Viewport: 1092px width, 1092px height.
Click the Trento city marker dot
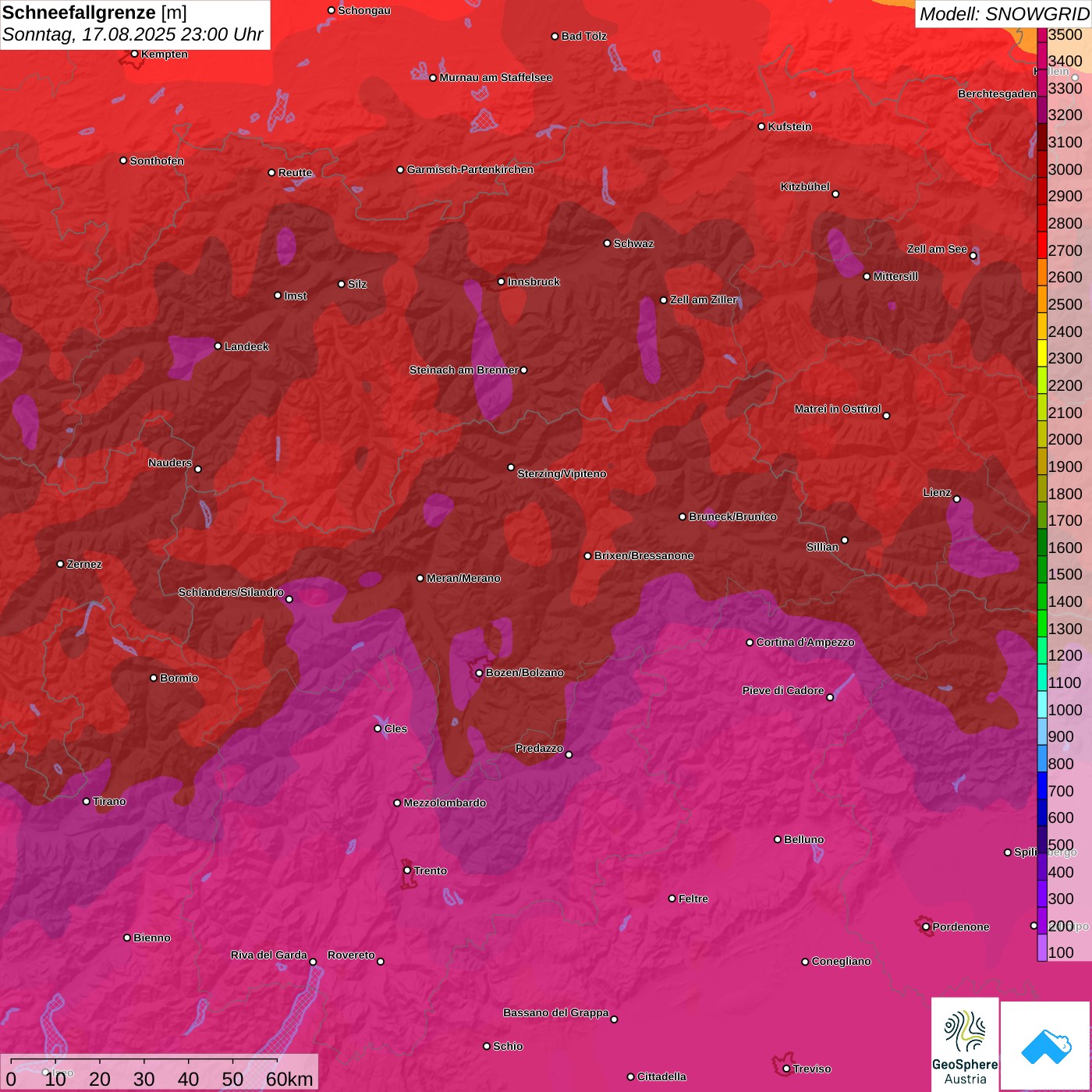point(406,870)
